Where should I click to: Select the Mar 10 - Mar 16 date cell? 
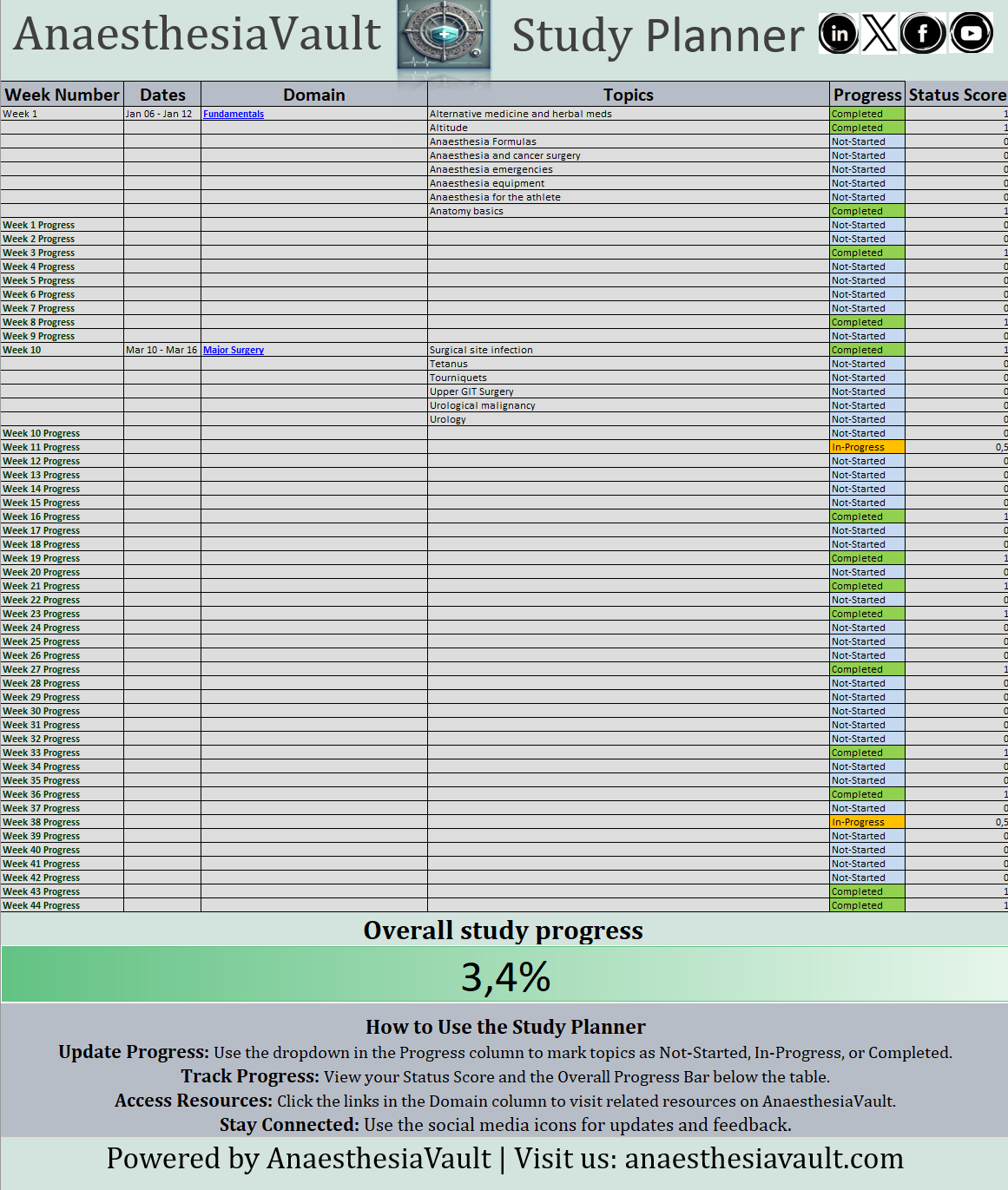[162, 350]
